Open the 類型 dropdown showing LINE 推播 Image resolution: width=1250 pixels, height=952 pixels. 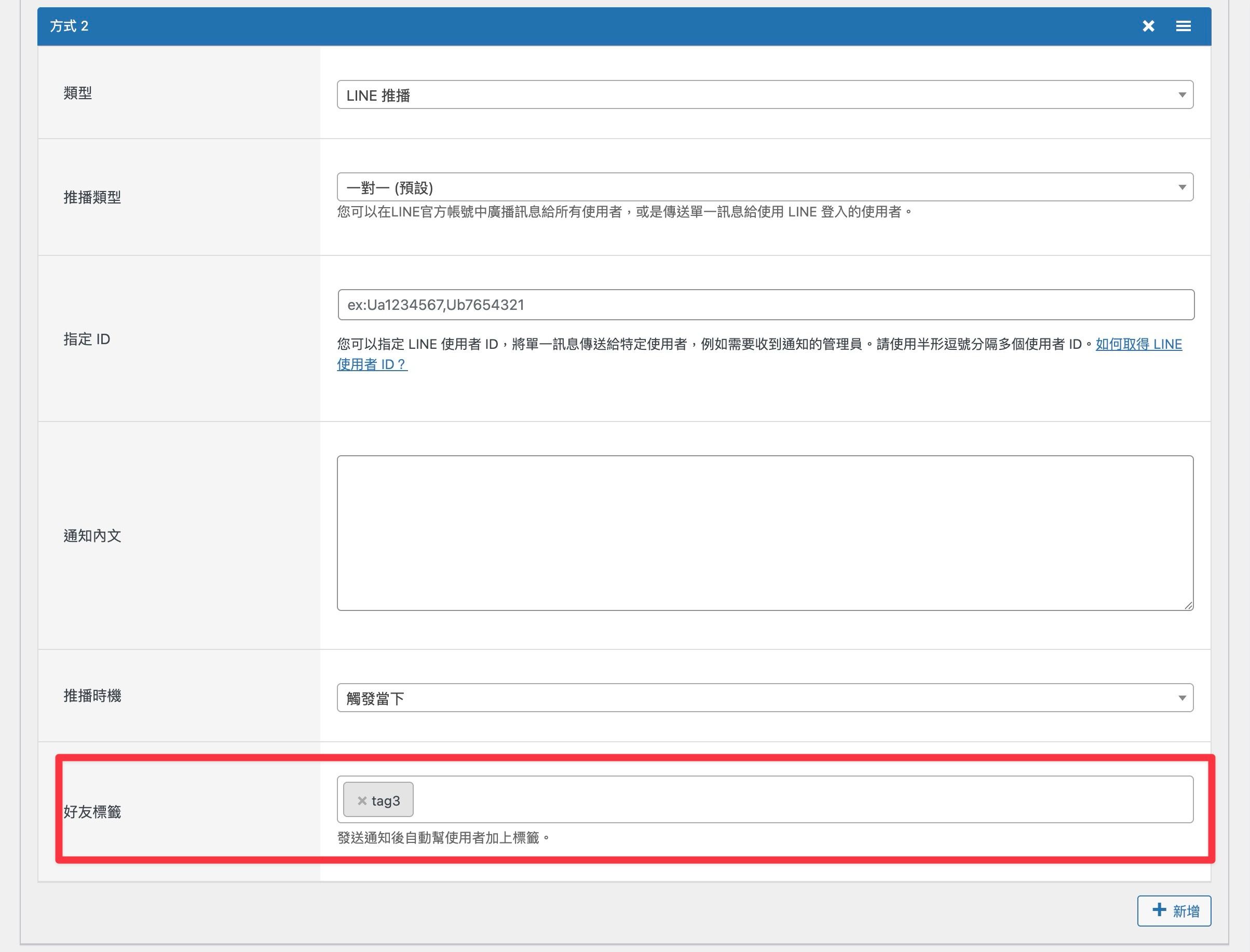(x=765, y=94)
